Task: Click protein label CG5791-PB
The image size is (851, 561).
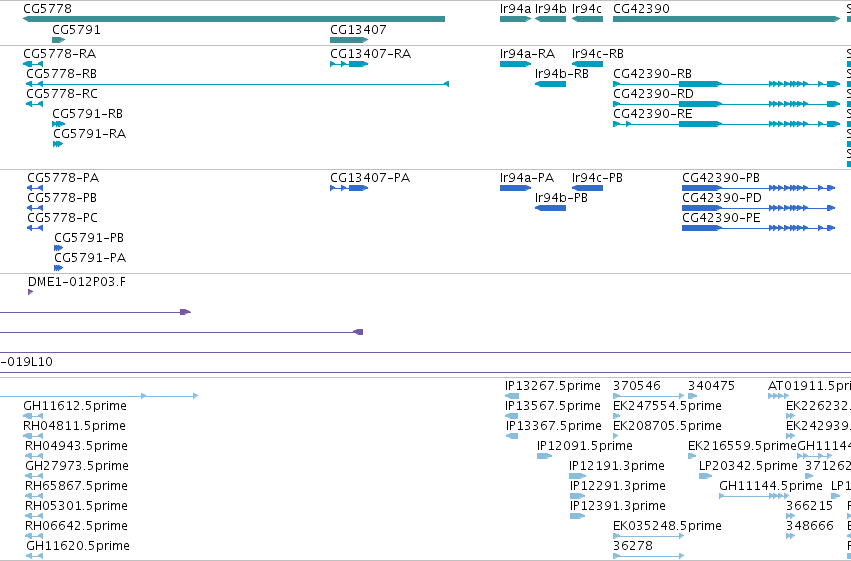Action: click(x=89, y=238)
